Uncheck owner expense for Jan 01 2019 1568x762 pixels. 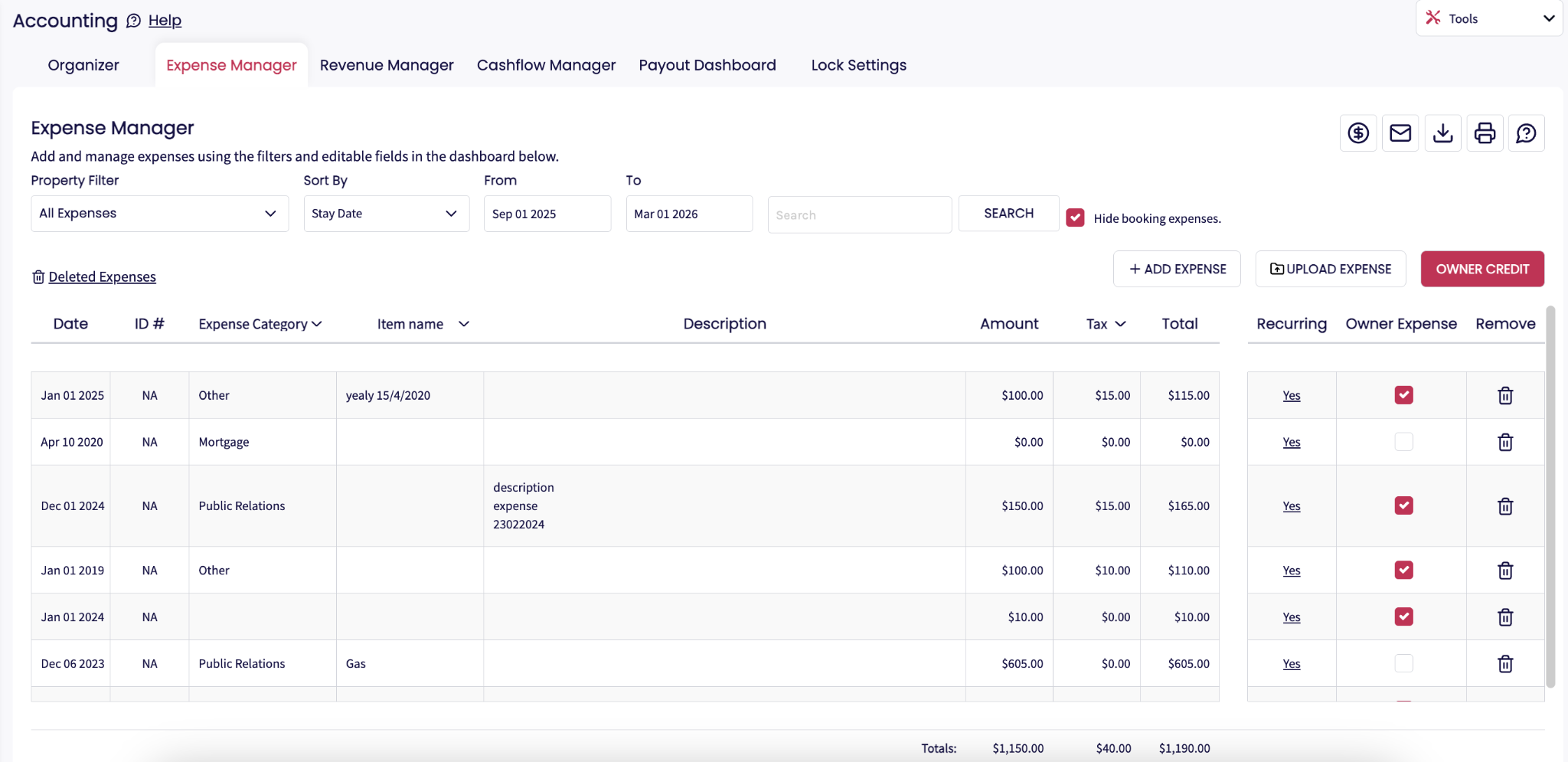(x=1403, y=570)
